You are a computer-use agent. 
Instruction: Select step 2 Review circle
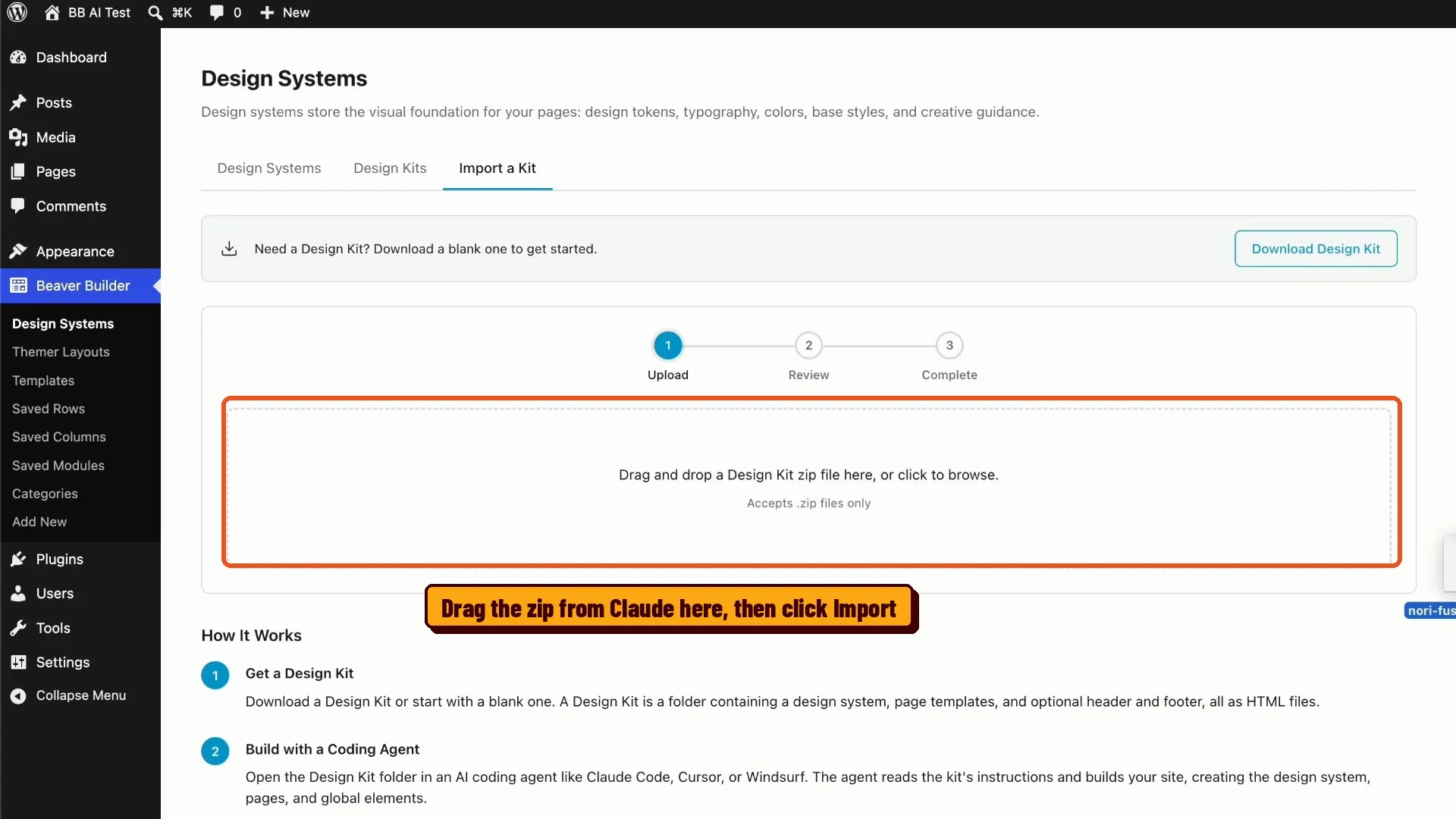pos(808,346)
